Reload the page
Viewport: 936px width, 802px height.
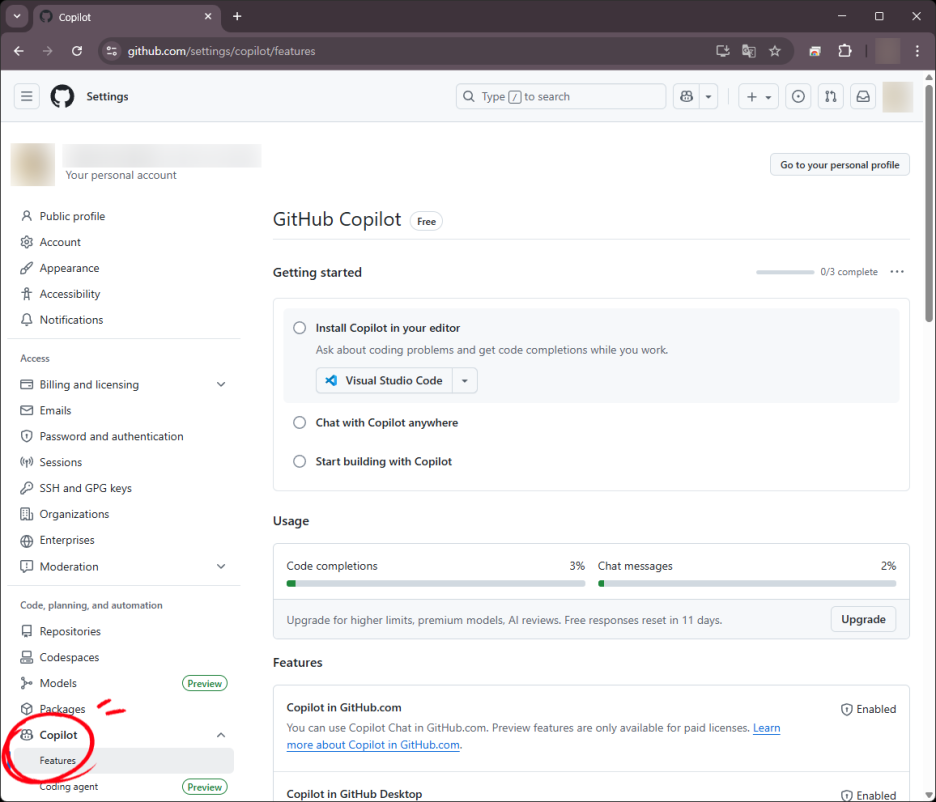click(77, 51)
